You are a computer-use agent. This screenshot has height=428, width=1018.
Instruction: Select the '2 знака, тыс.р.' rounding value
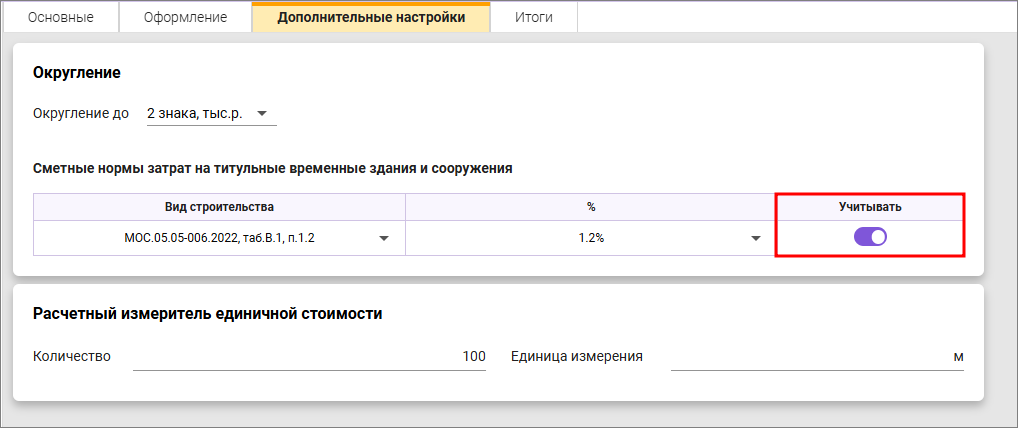point(194,114)
